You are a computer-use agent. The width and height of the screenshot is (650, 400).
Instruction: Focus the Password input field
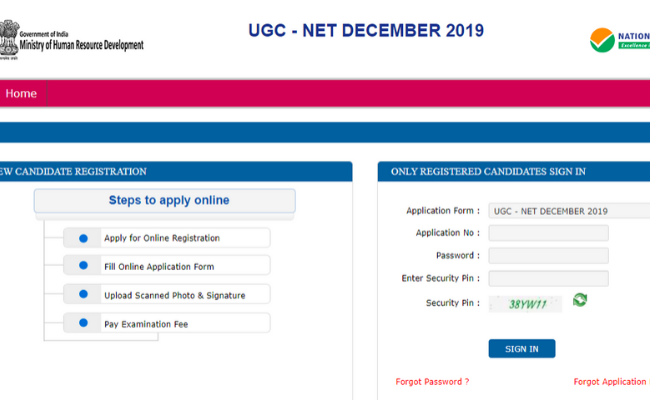[x=548, y=256]
